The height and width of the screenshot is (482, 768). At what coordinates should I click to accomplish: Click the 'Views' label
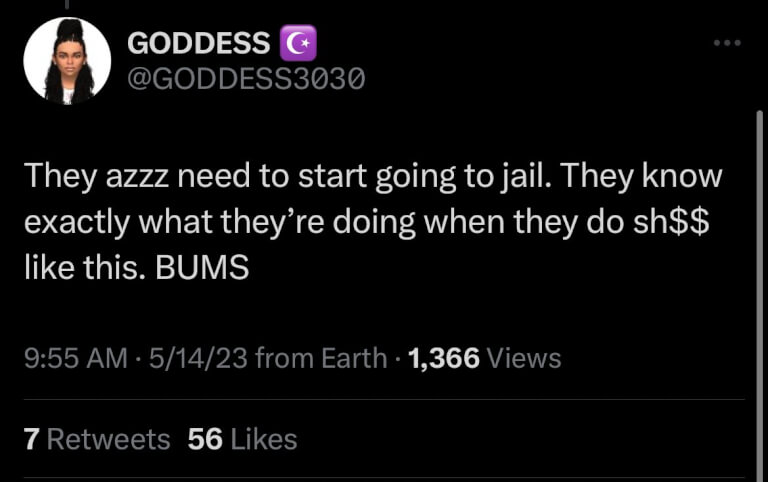[x=524, y=358]
